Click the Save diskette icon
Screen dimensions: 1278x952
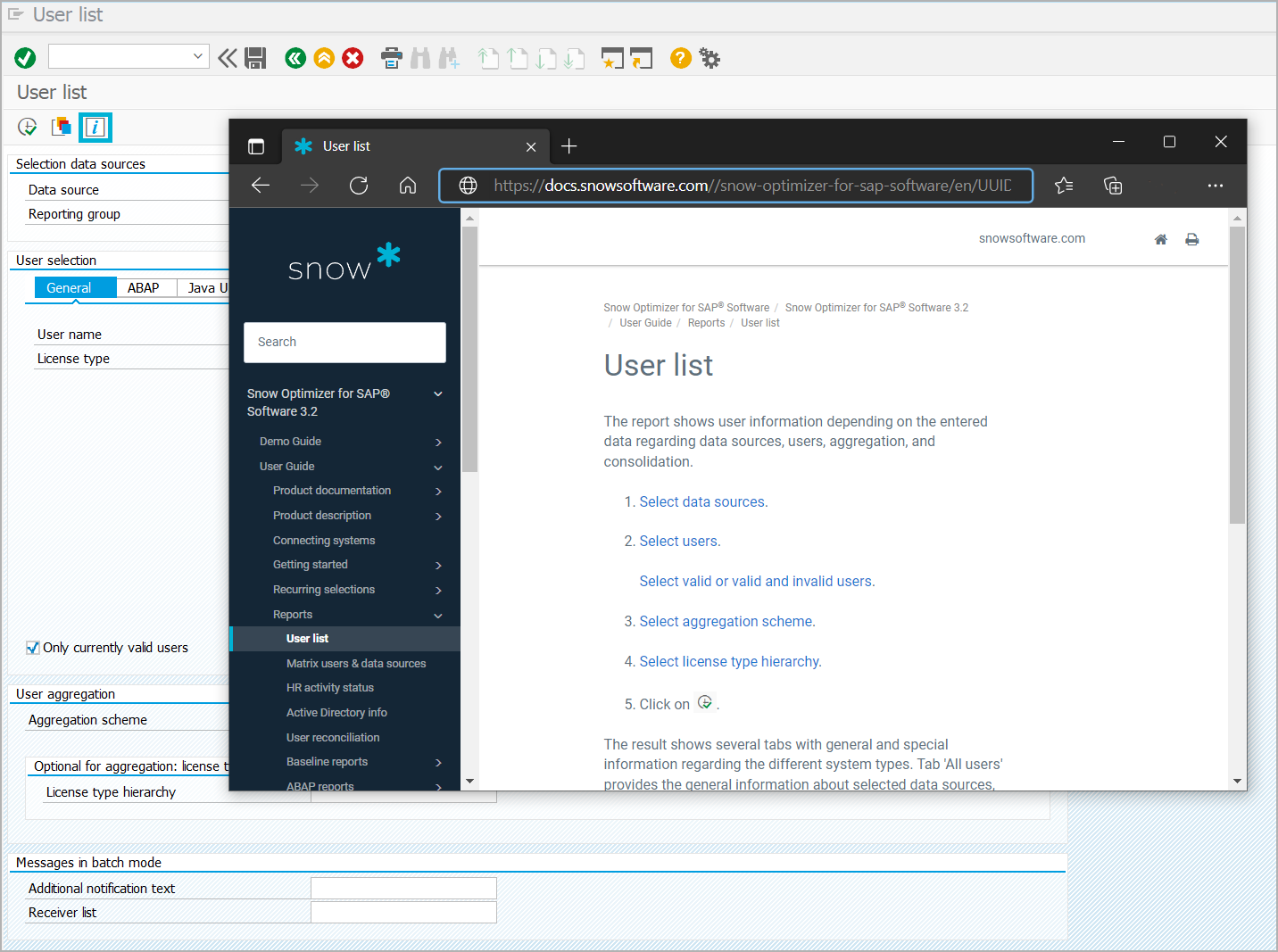tap(255, 58)
